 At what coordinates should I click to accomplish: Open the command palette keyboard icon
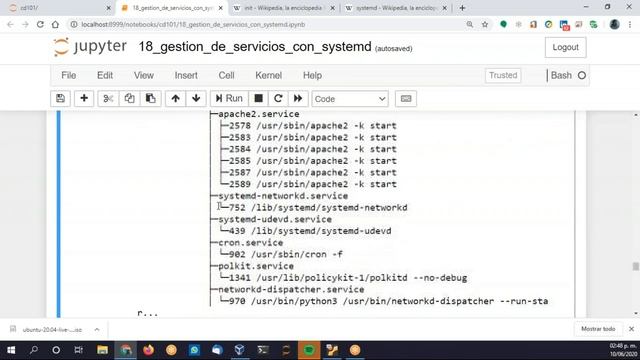pos(406,98)
